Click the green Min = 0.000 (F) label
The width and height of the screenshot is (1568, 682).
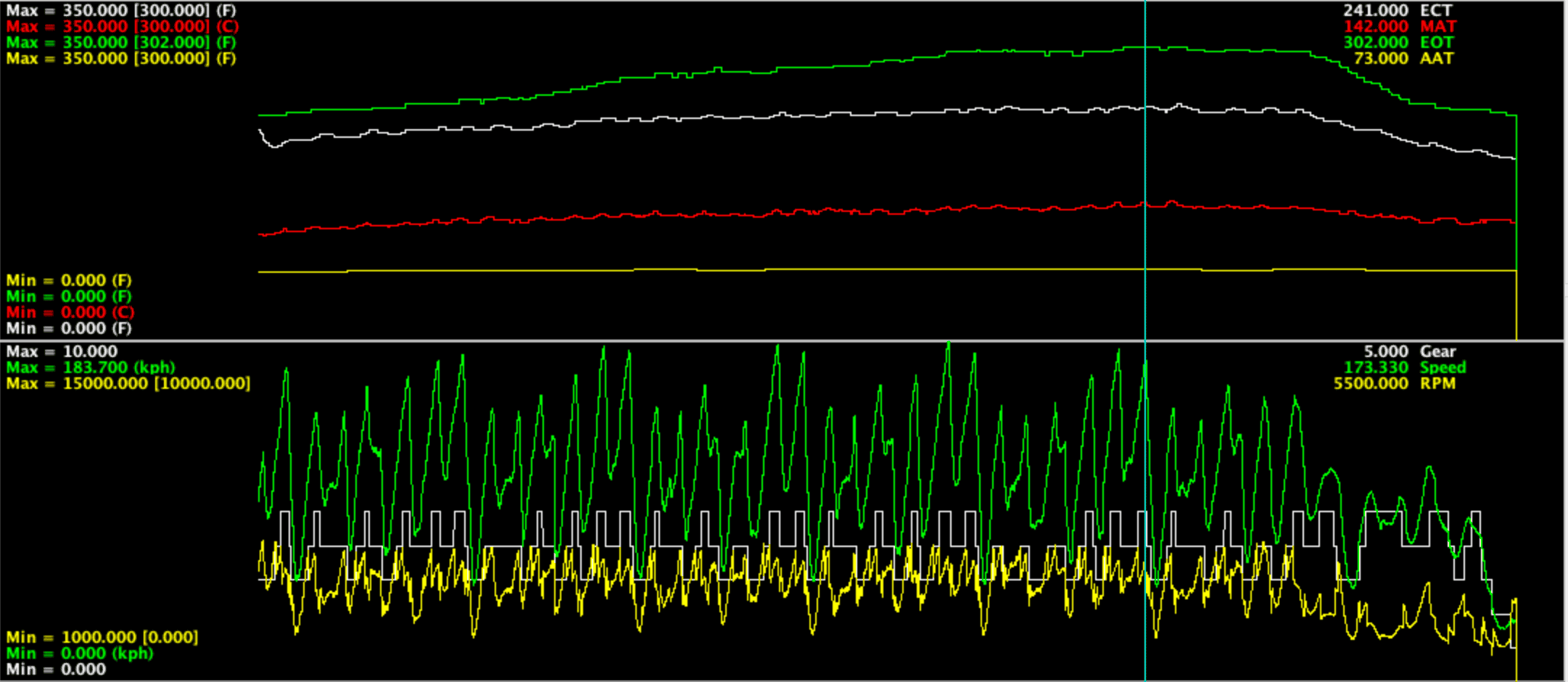(x=69, y=296)
